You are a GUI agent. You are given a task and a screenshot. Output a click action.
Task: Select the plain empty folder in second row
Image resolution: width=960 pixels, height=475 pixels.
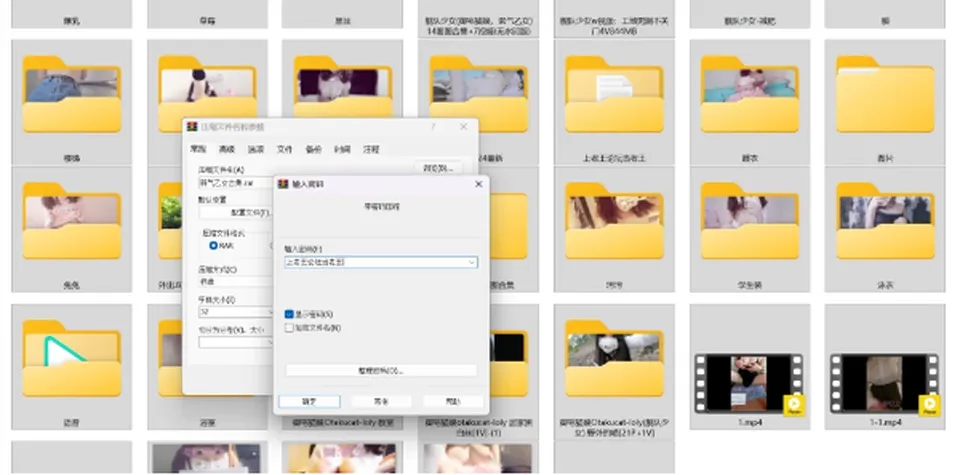tap(885, 94)
